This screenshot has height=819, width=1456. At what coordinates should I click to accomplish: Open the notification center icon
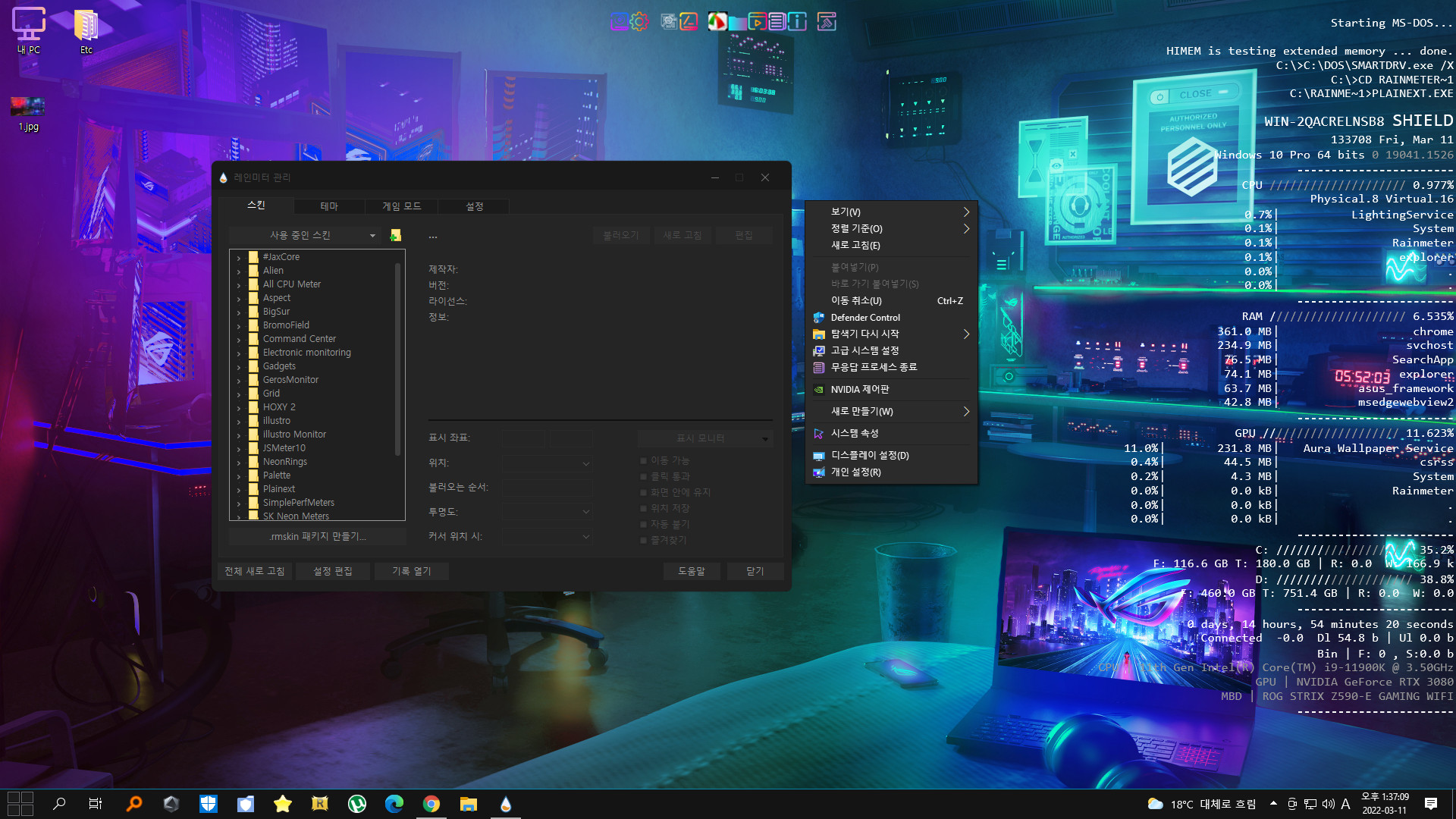(1431, 804)
